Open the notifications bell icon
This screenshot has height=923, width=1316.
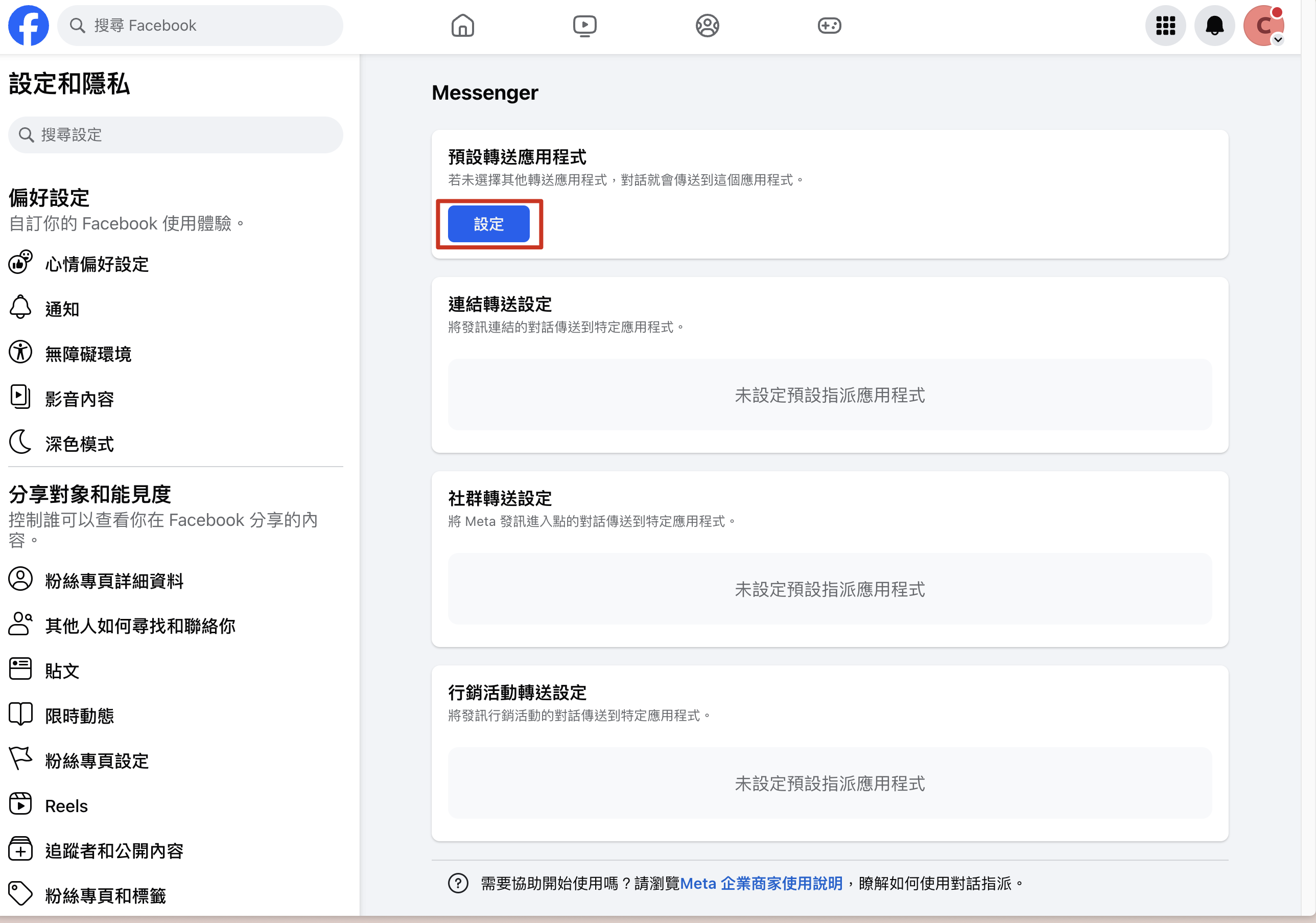pos(1214,26)
